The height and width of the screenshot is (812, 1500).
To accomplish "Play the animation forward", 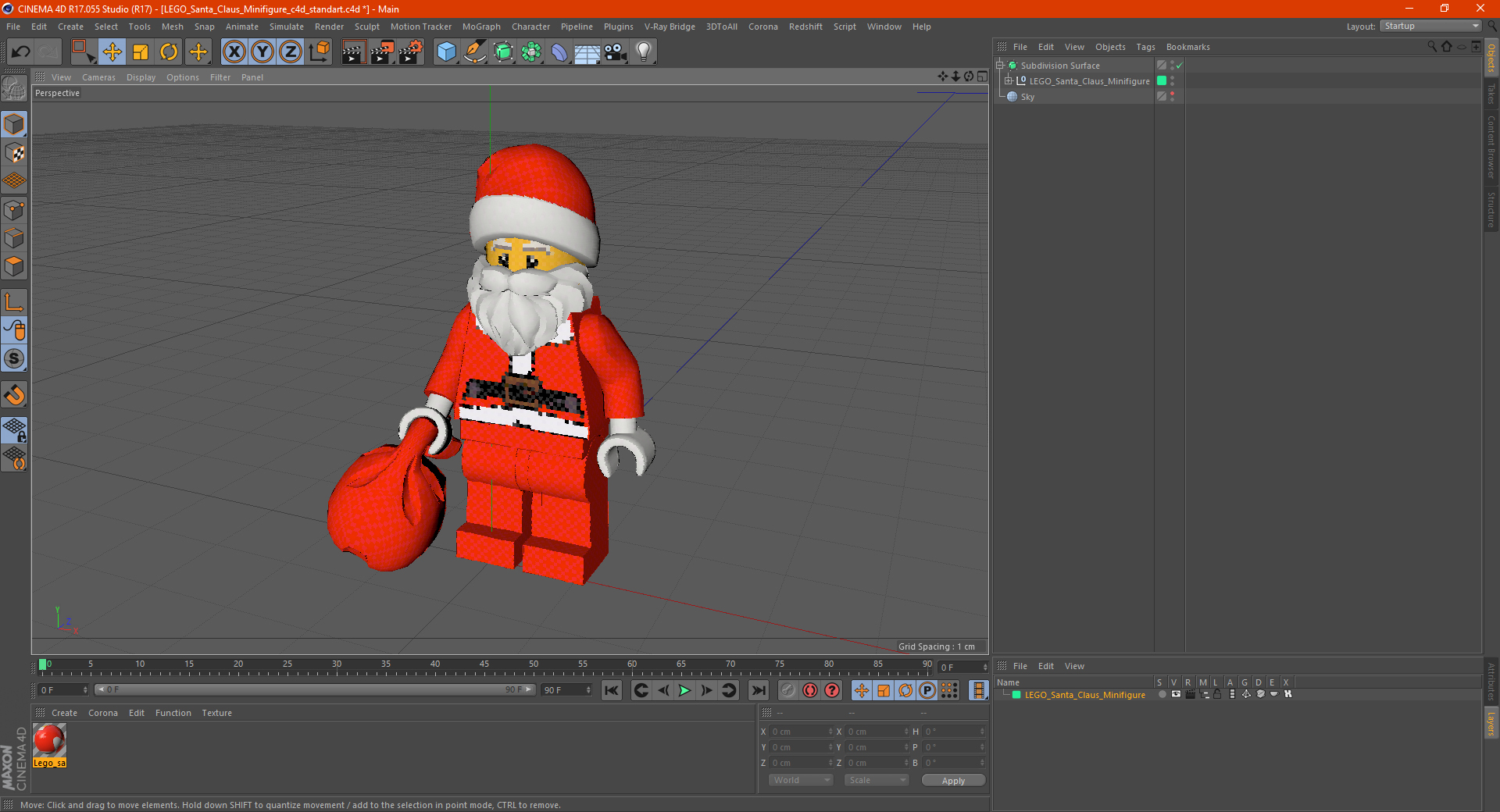I will tap(684, 690).
